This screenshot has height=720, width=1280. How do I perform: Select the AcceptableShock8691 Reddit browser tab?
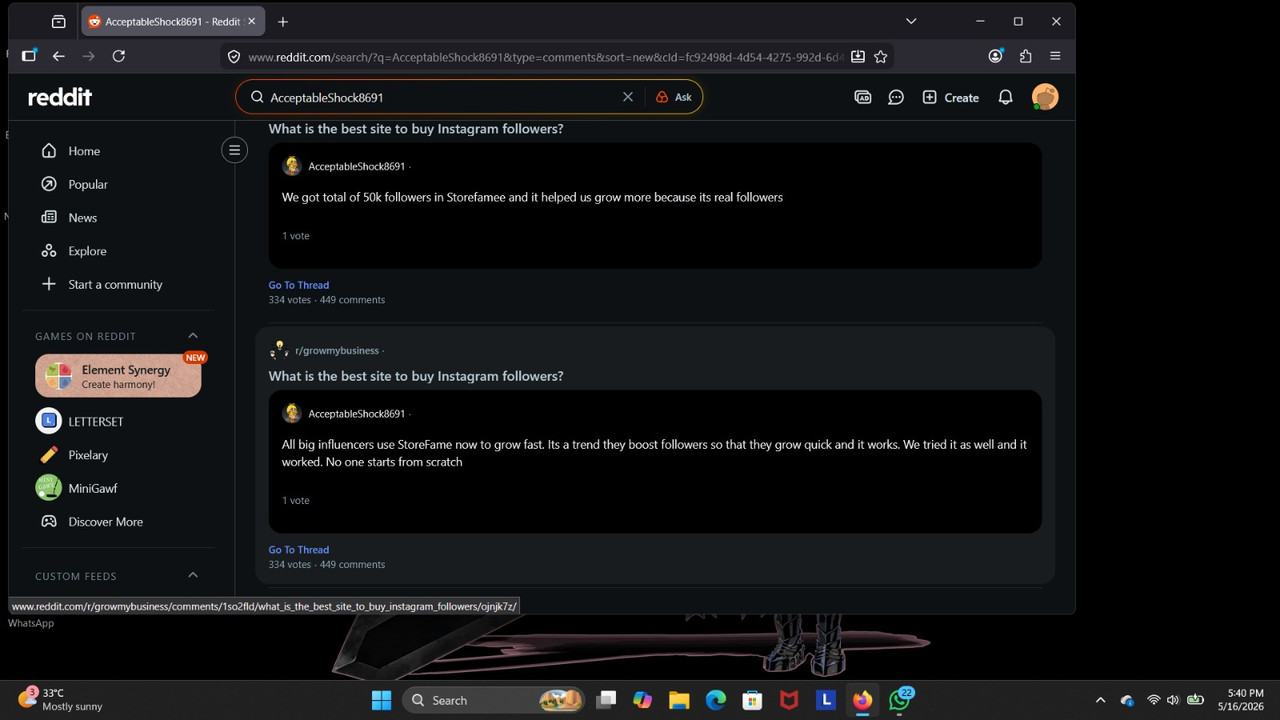click(173, 21)
